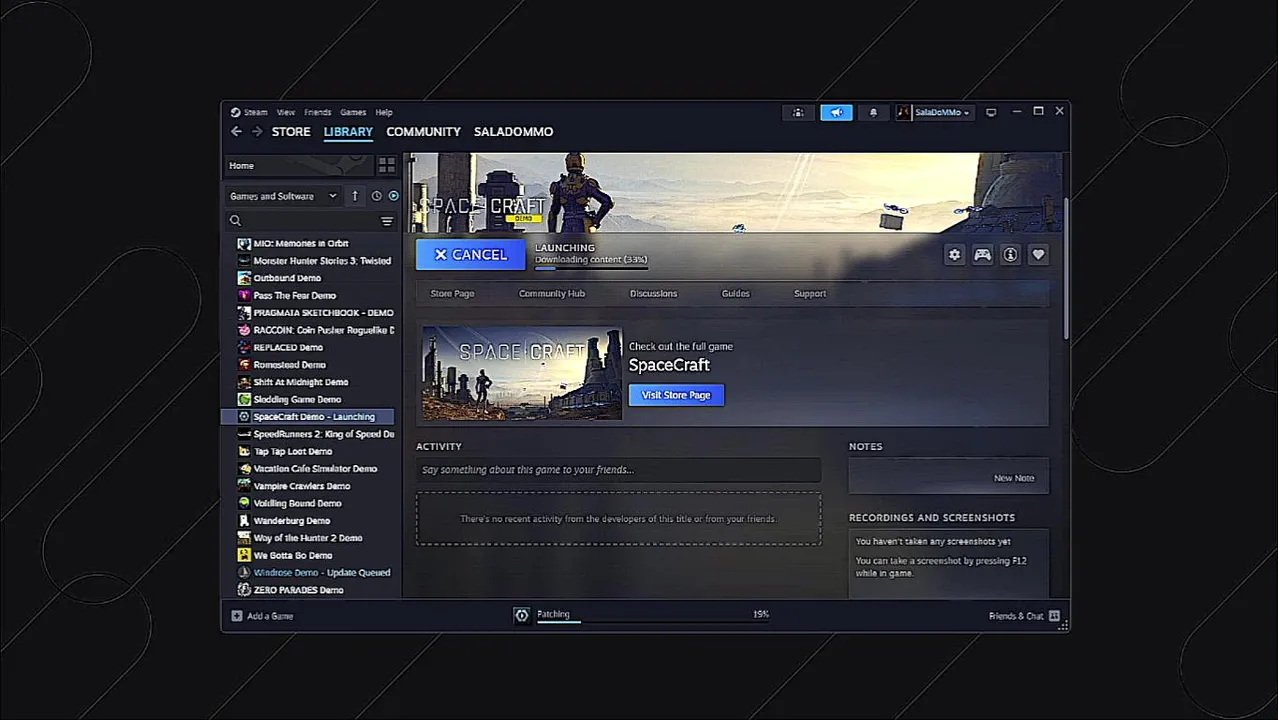Click the We Gotta Go Demo icon
This screenshot has width=1278, height=720.
pos(244,555)
